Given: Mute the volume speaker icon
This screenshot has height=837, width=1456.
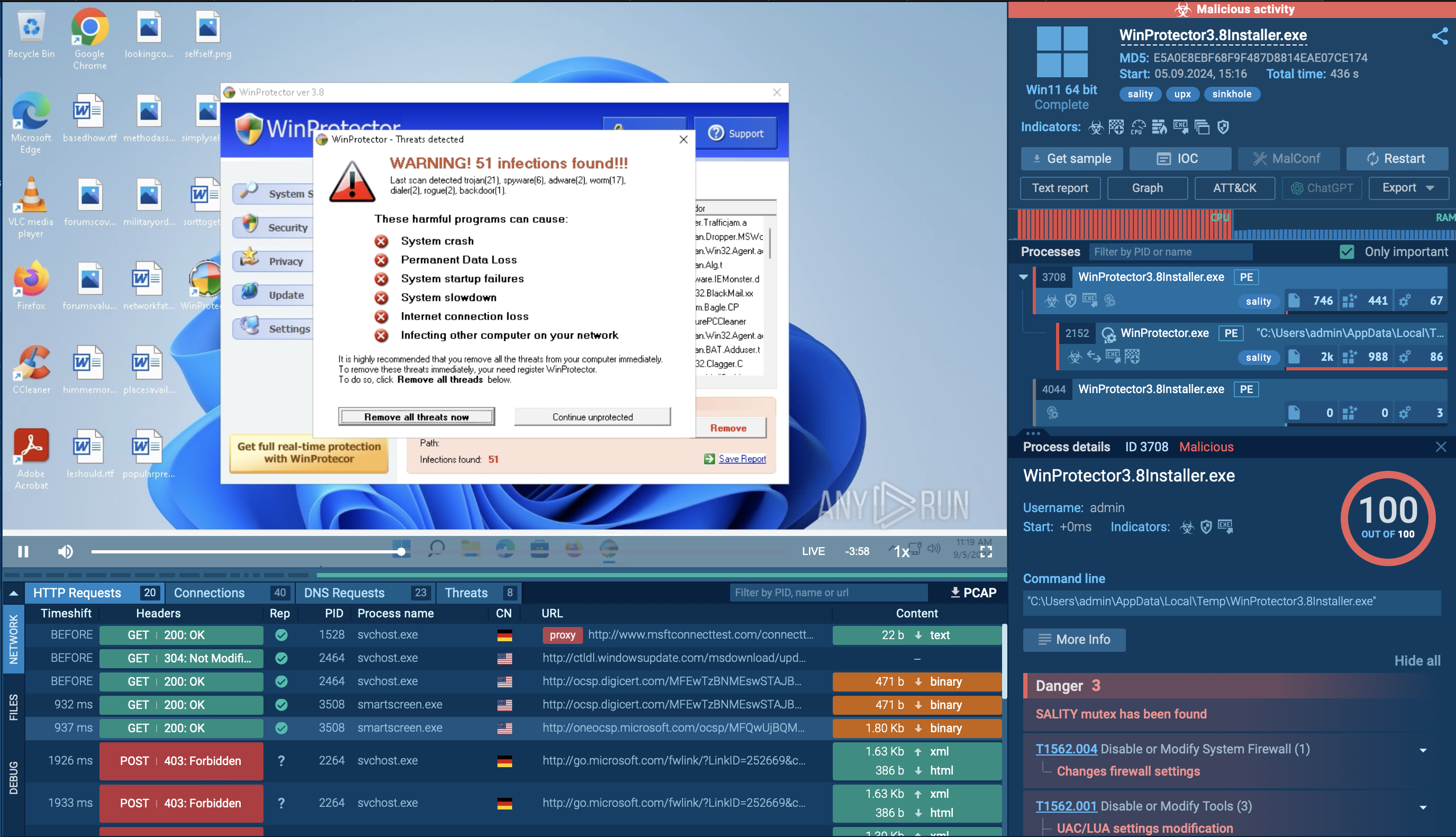Looking at the screenshot, I should tap(65, 551).
